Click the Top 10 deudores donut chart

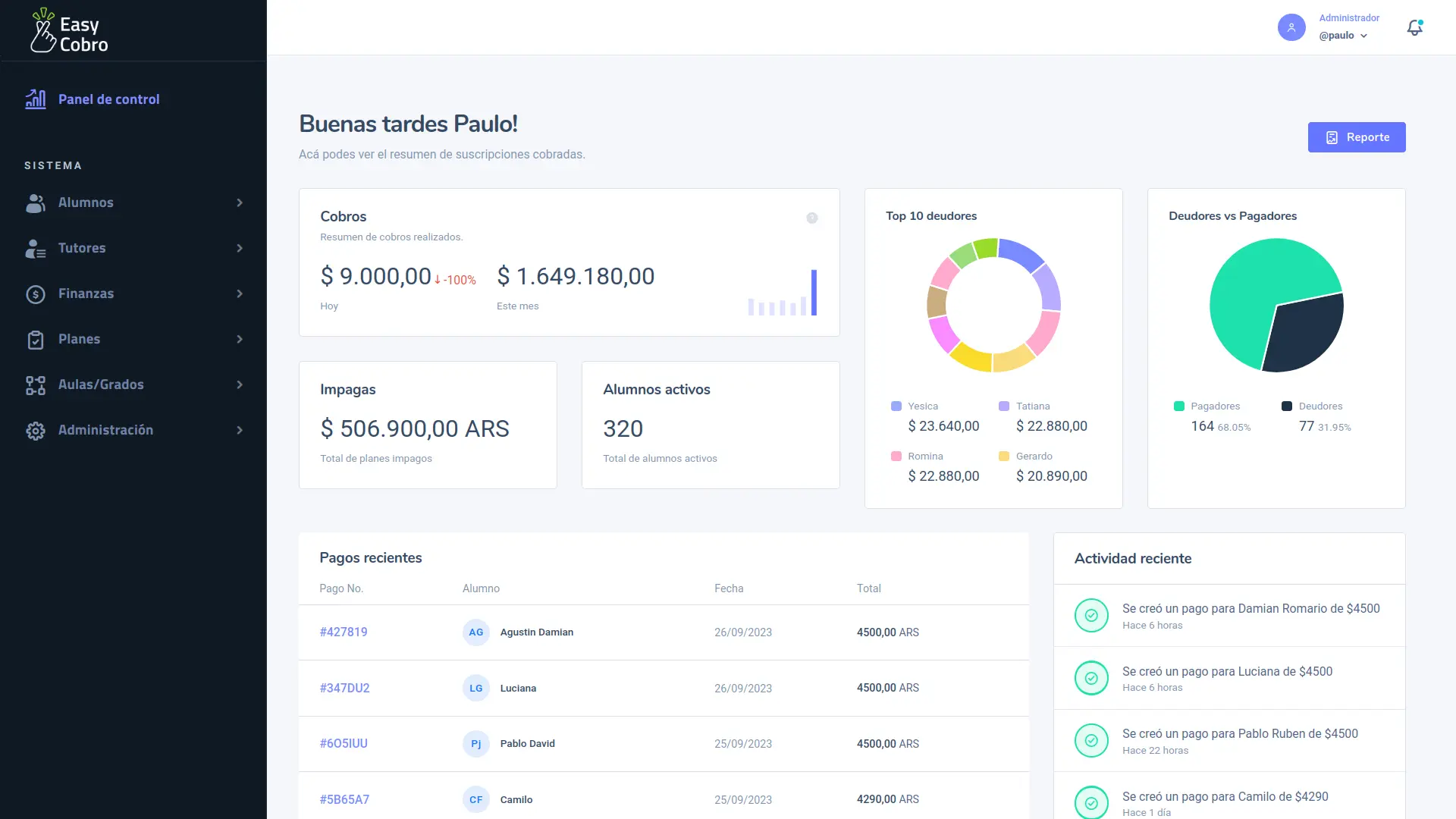(993, 306)
